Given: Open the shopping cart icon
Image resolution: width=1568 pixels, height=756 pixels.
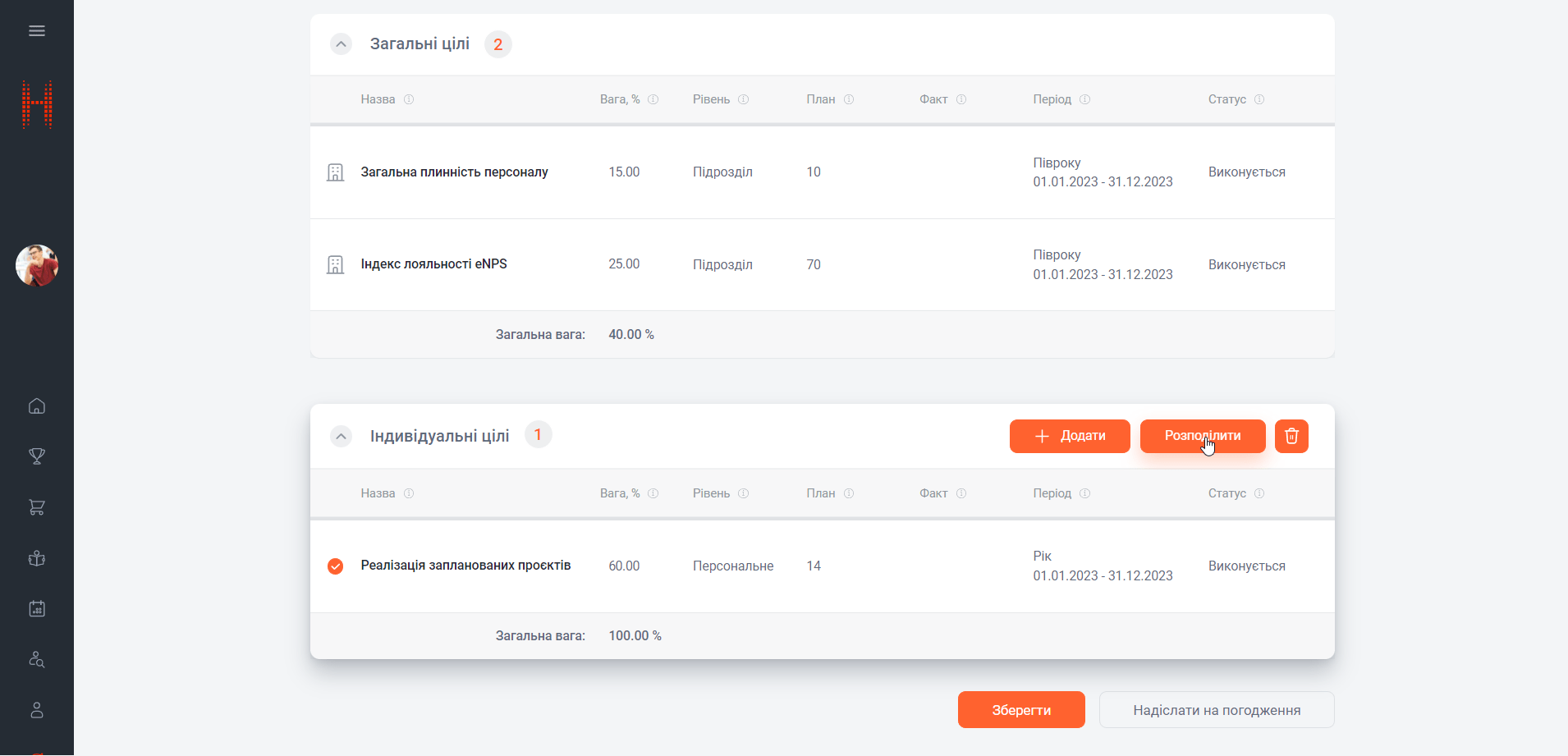Looking at the screenshot, I should coord(37,507).
